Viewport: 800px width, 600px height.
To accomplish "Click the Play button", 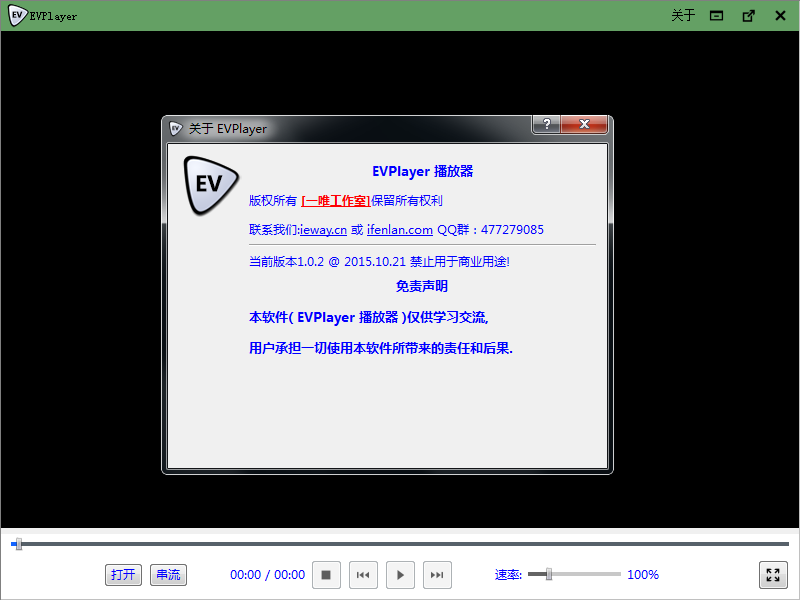I will click(x=400, y=574).
